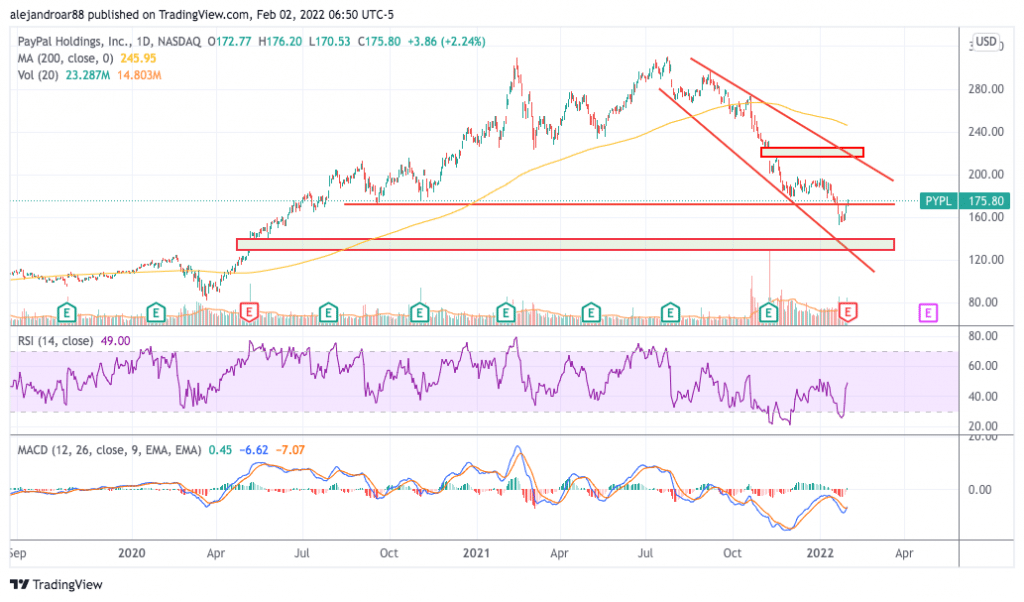1024x602 pixels.
Task: Click the 0.00 level on the MACD scale
Action: pyautogui.click(x=980, y=490)
